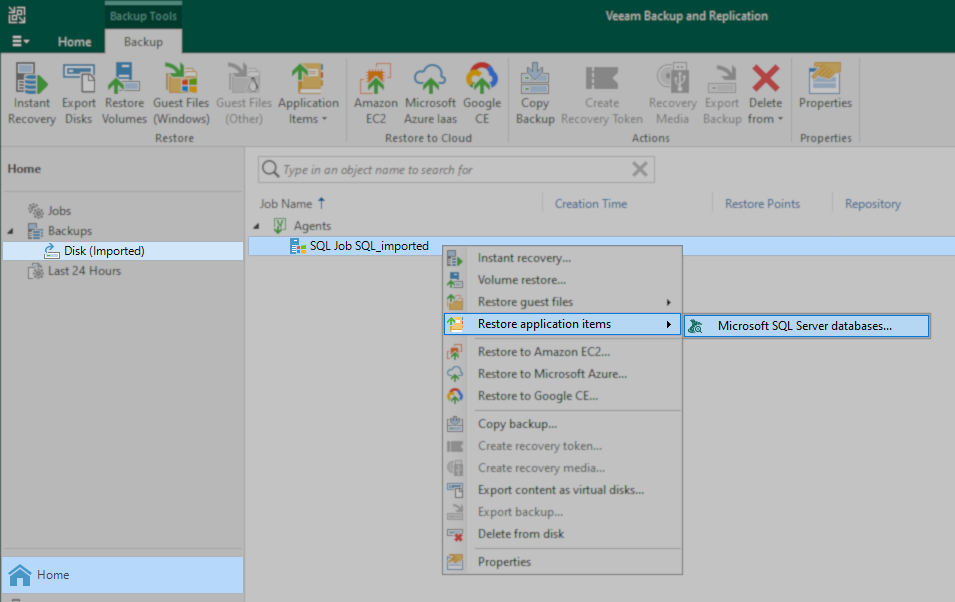Open the Application Items ribbon dropdown
The image size is (955, 602).
(308, 94)
